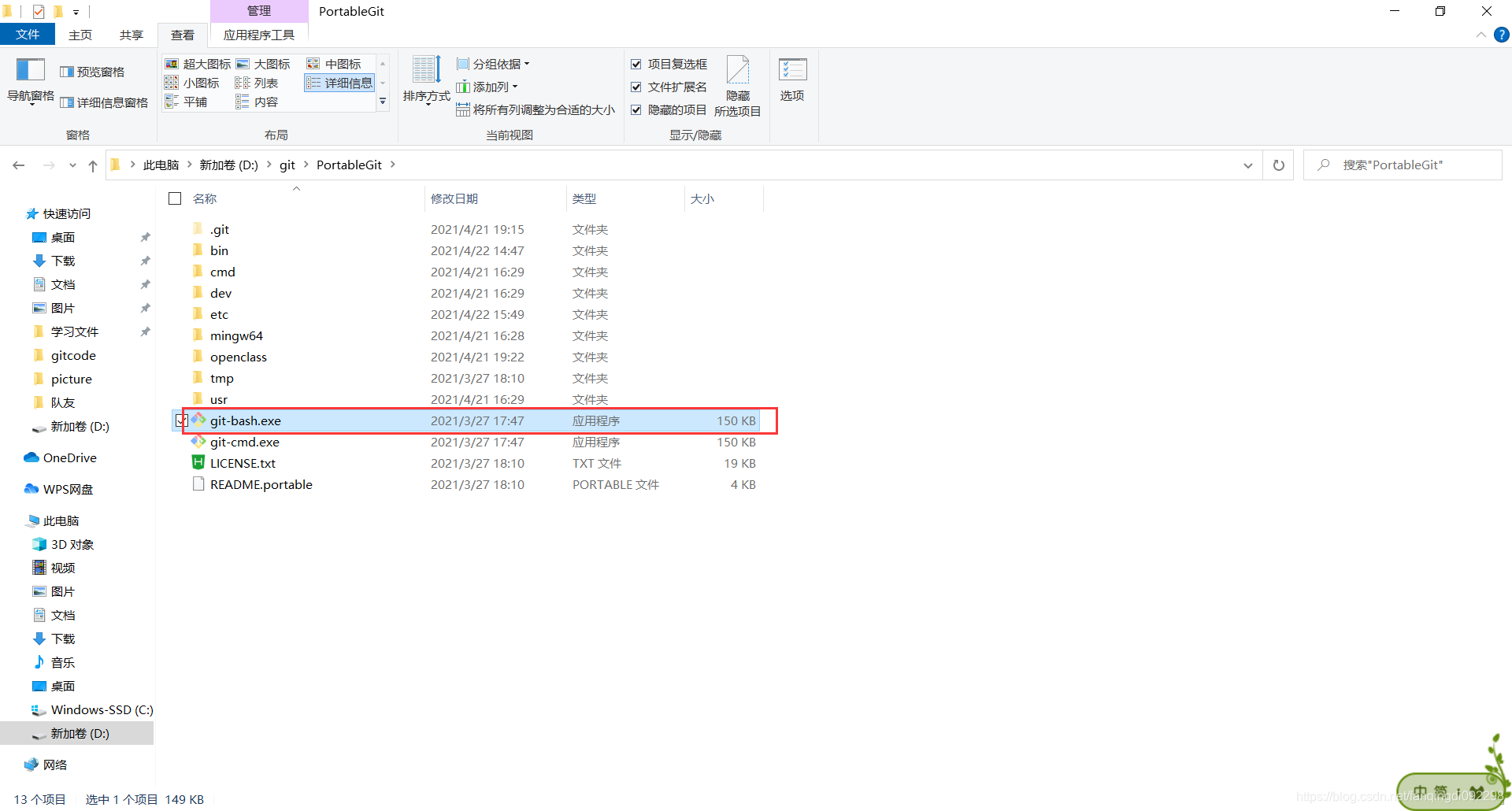Go up one folder level
The height and width of the screenshot is (811, 1512).
[93, 165]
